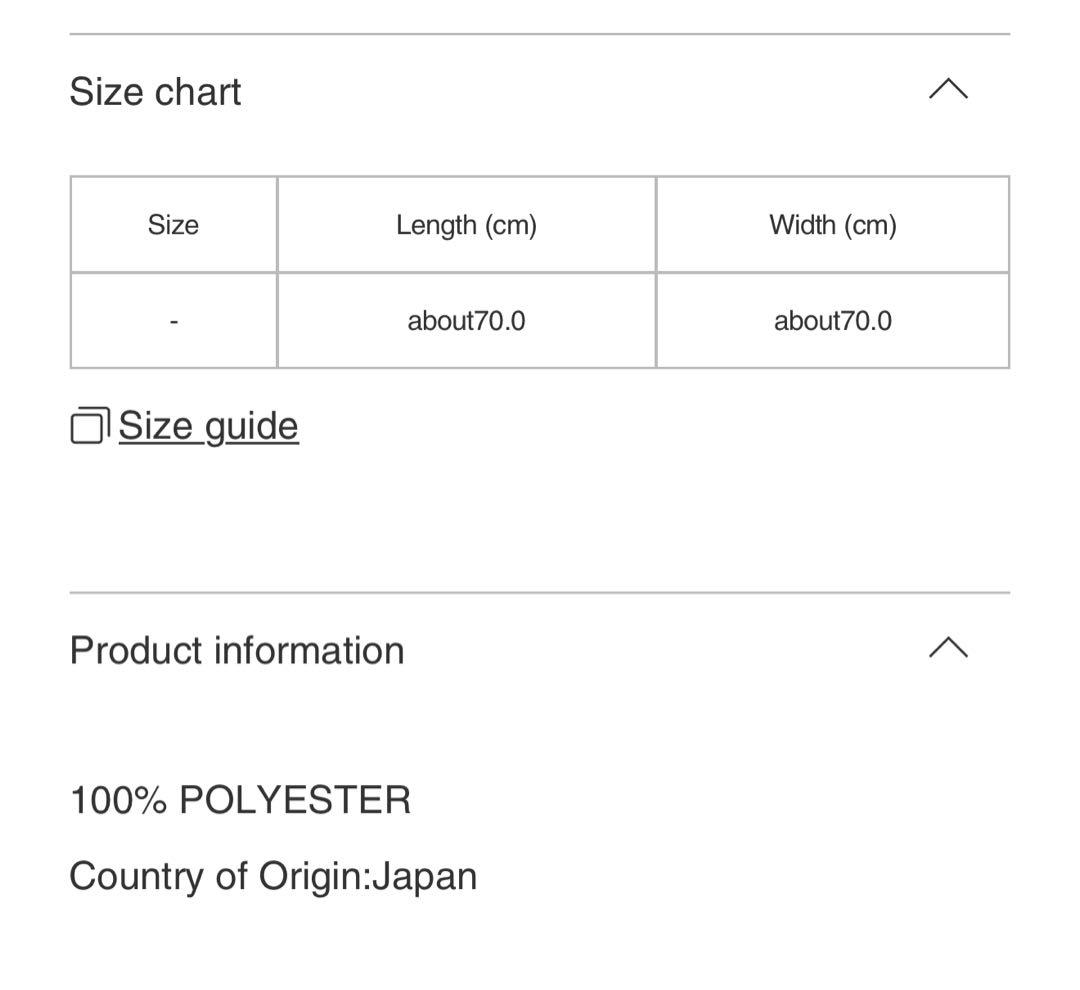Click the word POLYESTER in product information
Viewport: 1080px width, 990px height.
point(295,800)
